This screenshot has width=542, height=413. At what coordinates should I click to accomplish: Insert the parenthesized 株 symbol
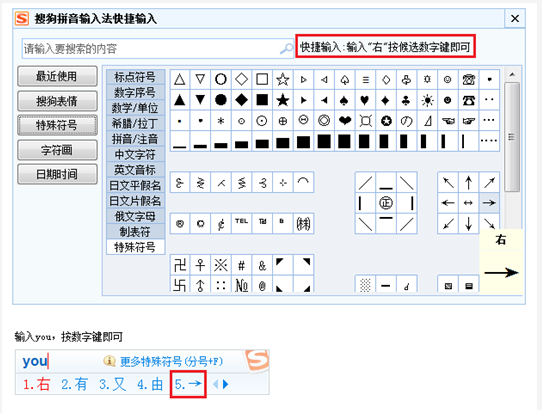point(303,223)
